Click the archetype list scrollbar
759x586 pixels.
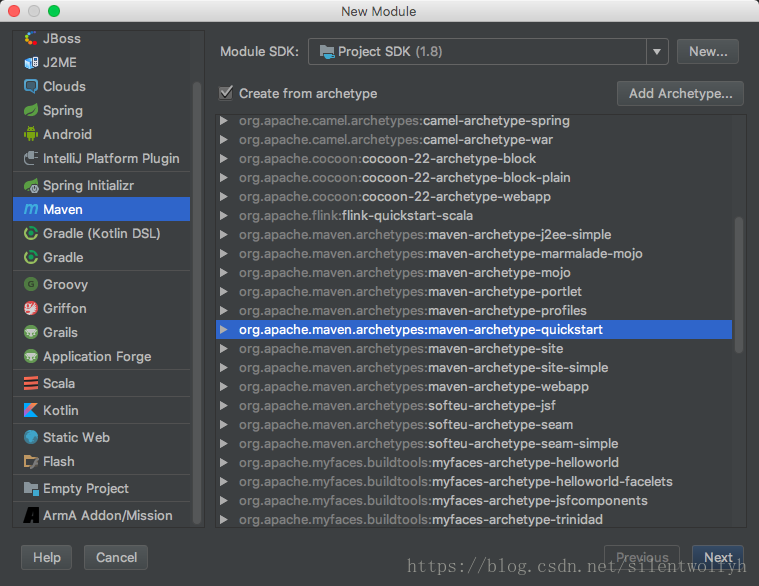click(739, 285)
